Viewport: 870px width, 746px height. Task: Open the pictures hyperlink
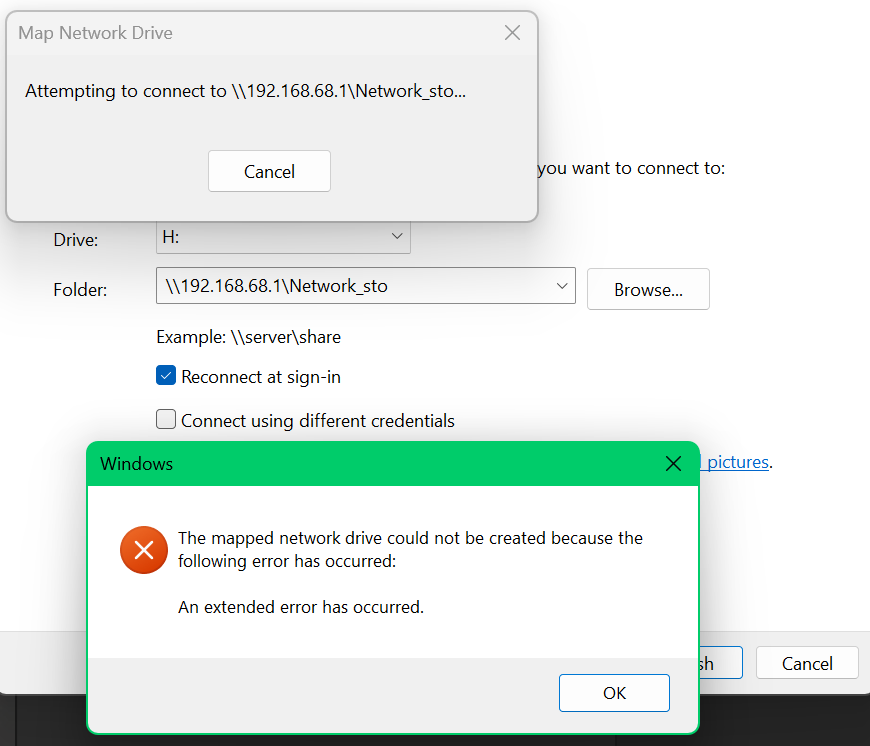(x=738, y=462)
